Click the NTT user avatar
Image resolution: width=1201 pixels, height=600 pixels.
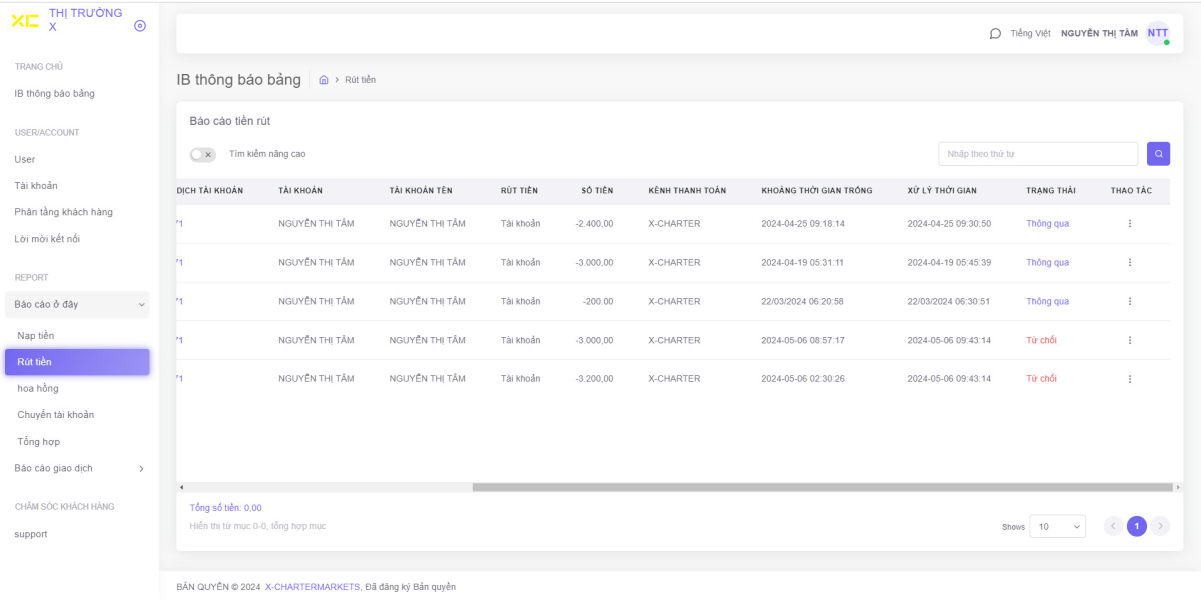click(1157, 33)
